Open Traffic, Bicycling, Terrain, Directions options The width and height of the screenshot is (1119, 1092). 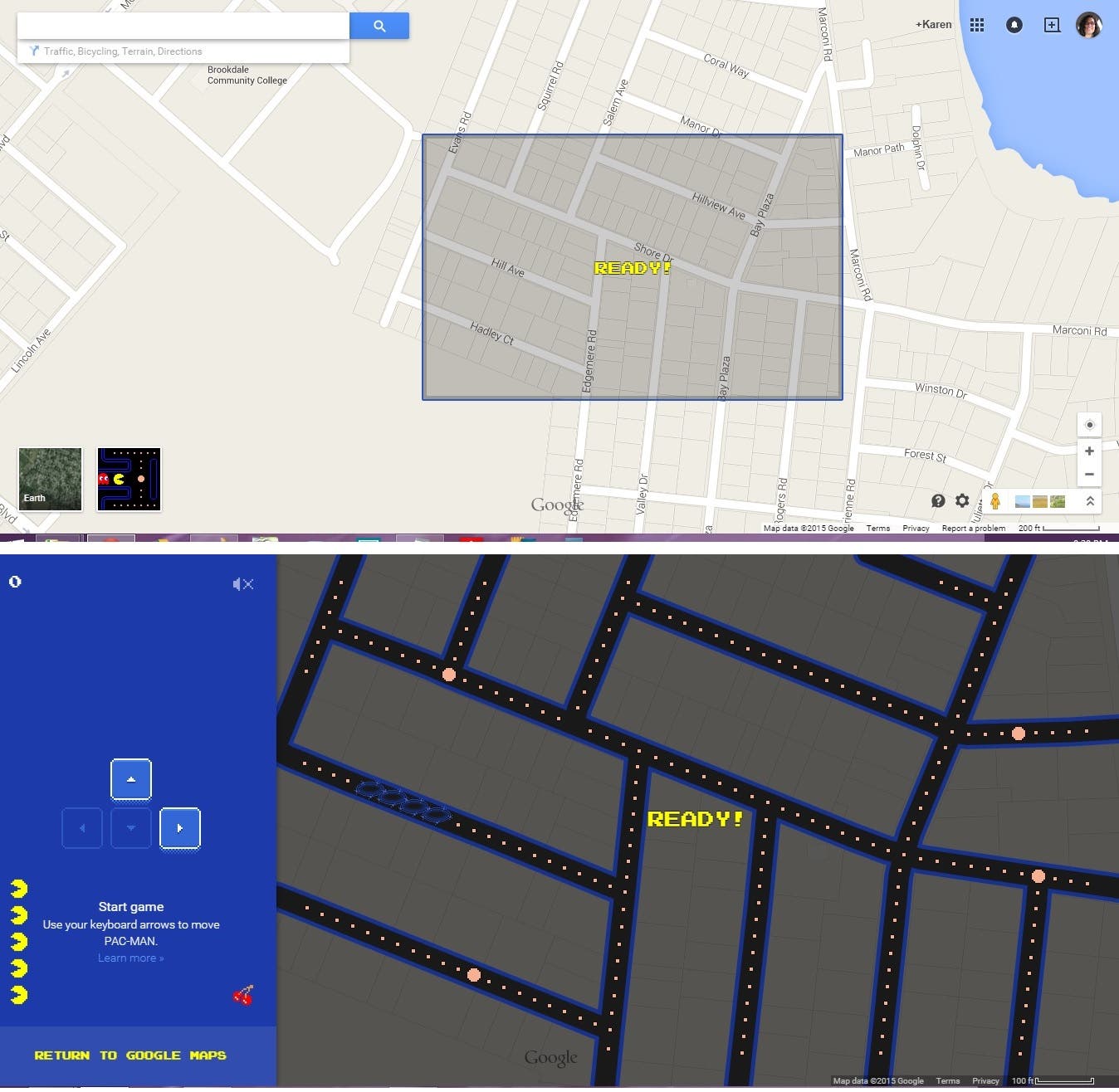pos(123,51)
